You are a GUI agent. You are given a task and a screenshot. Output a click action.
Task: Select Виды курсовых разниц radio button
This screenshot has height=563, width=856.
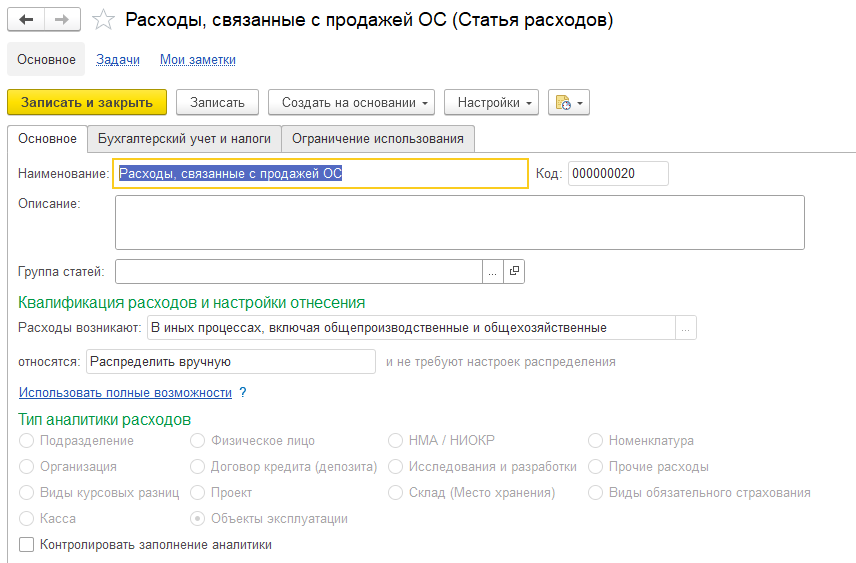(x=27, y=493)
